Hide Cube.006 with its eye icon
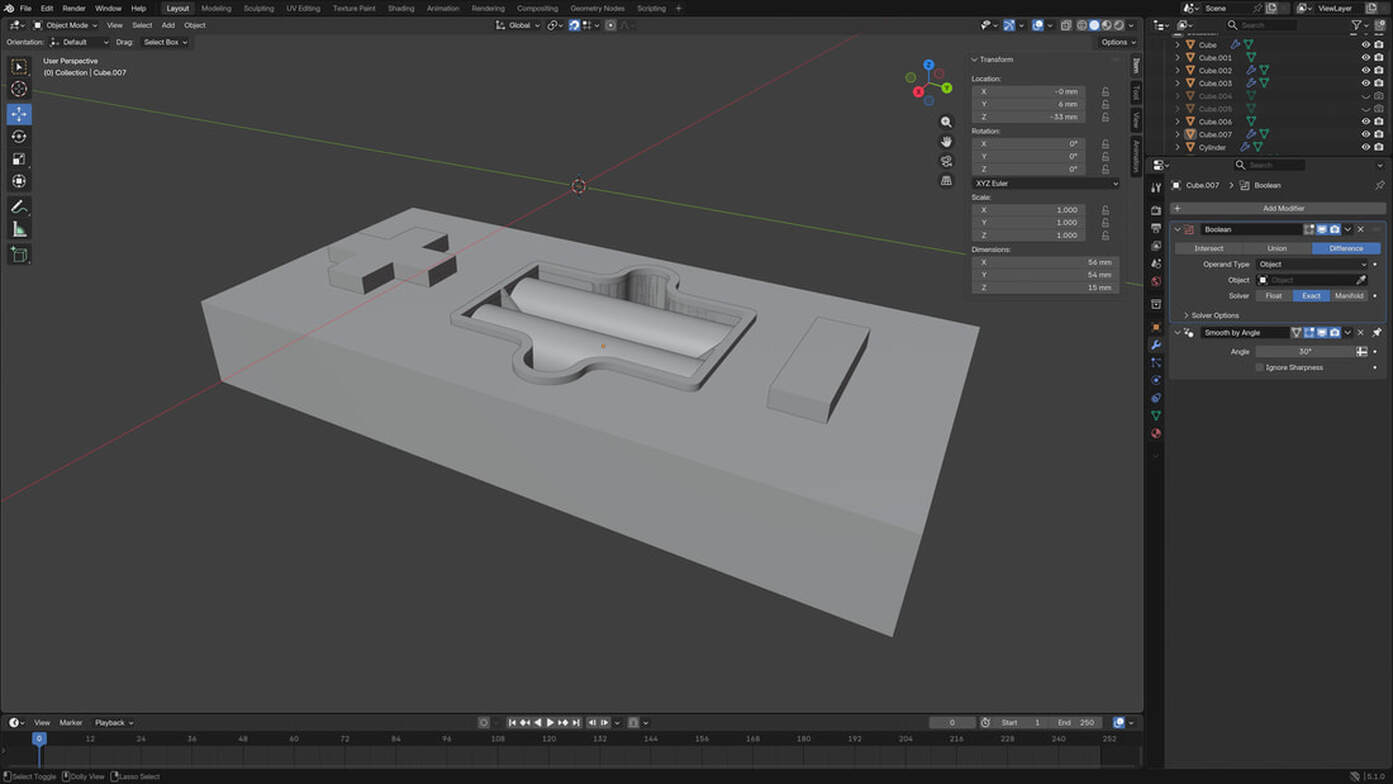The height and width of the screenshot is (784, 1393). click(x=1365, y=122)
